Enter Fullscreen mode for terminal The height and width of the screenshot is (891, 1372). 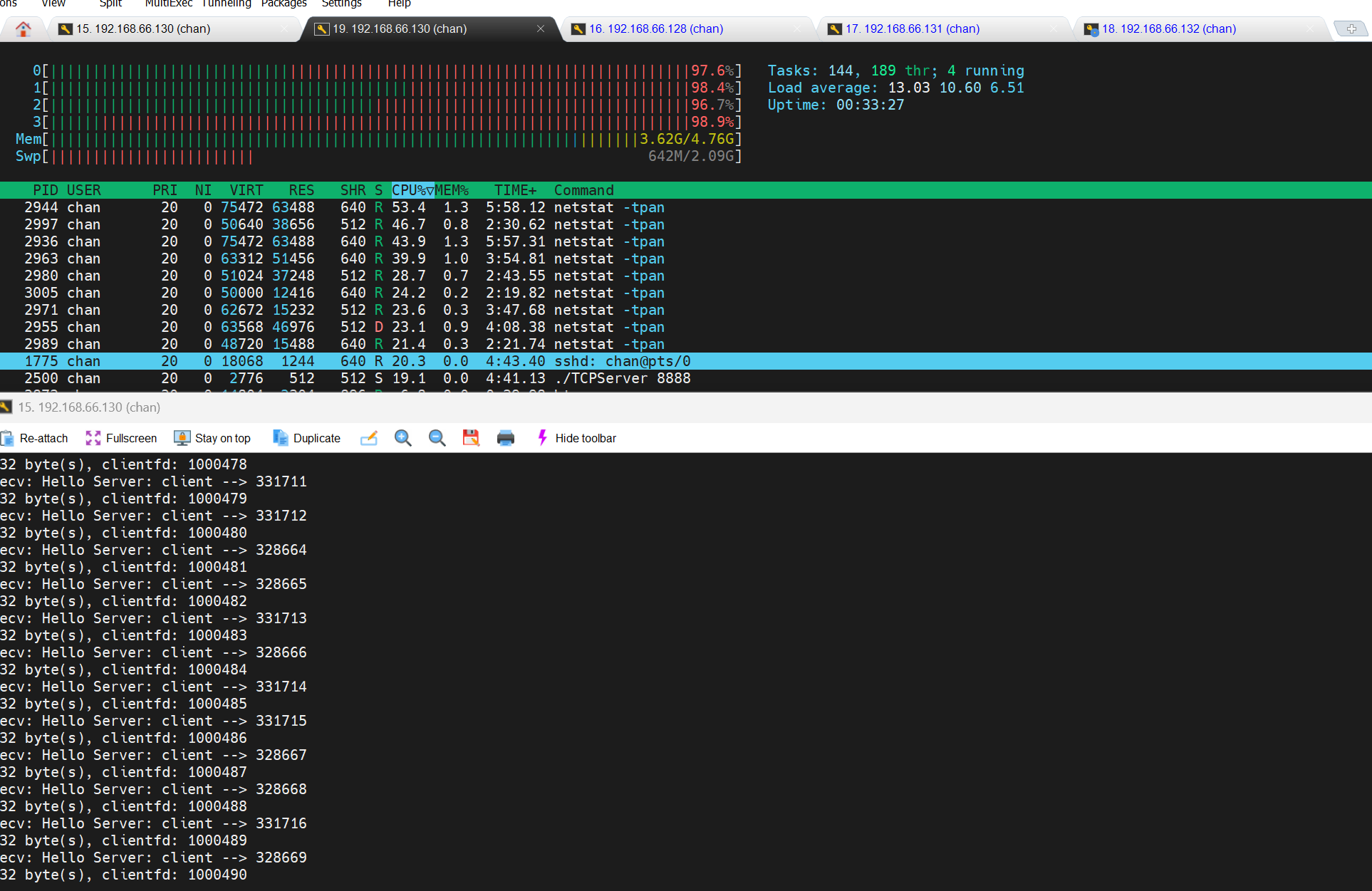tap(121, 438)
